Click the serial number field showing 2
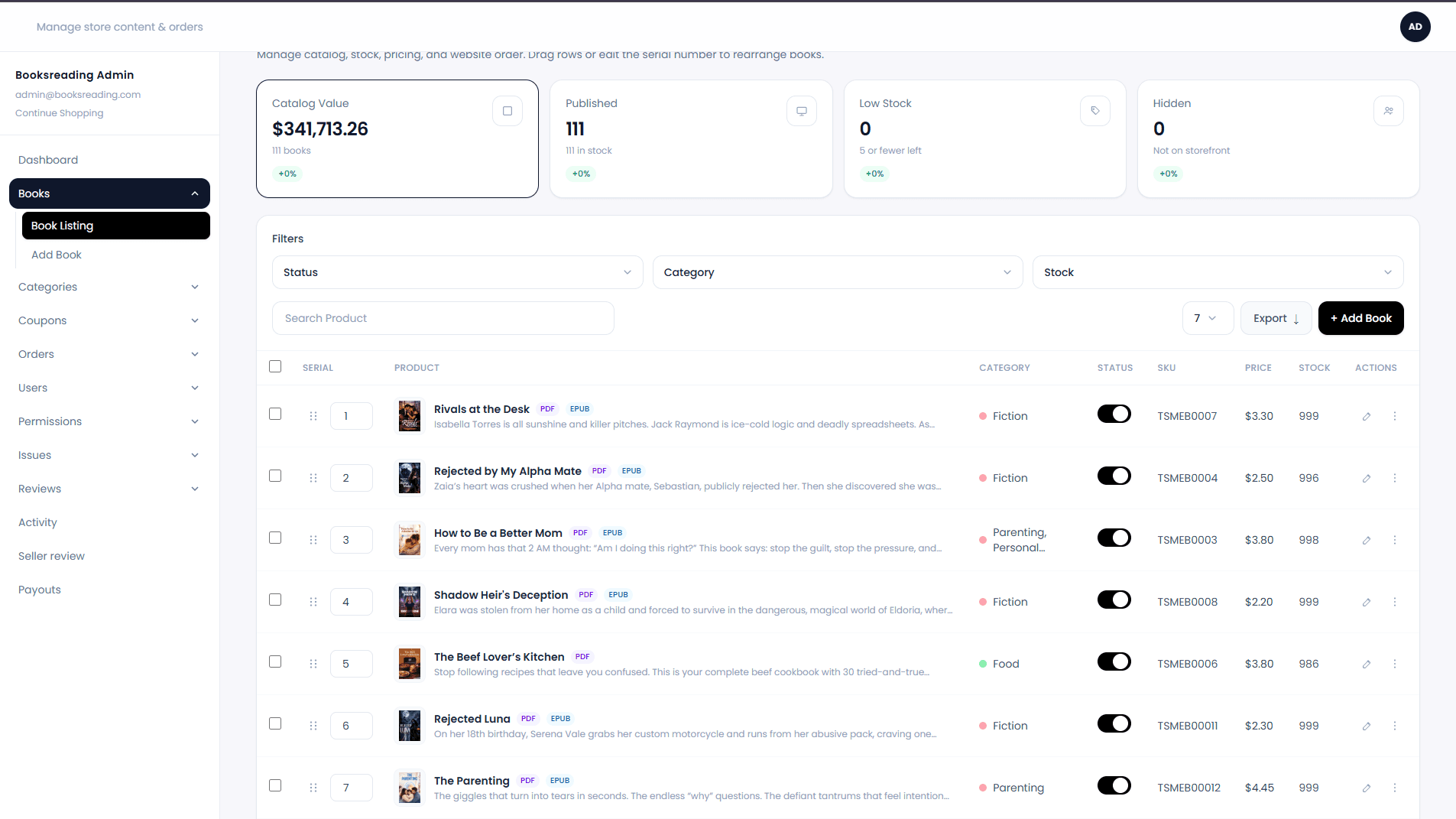Viewport: 1456px width, 819px height. [352, 478]
